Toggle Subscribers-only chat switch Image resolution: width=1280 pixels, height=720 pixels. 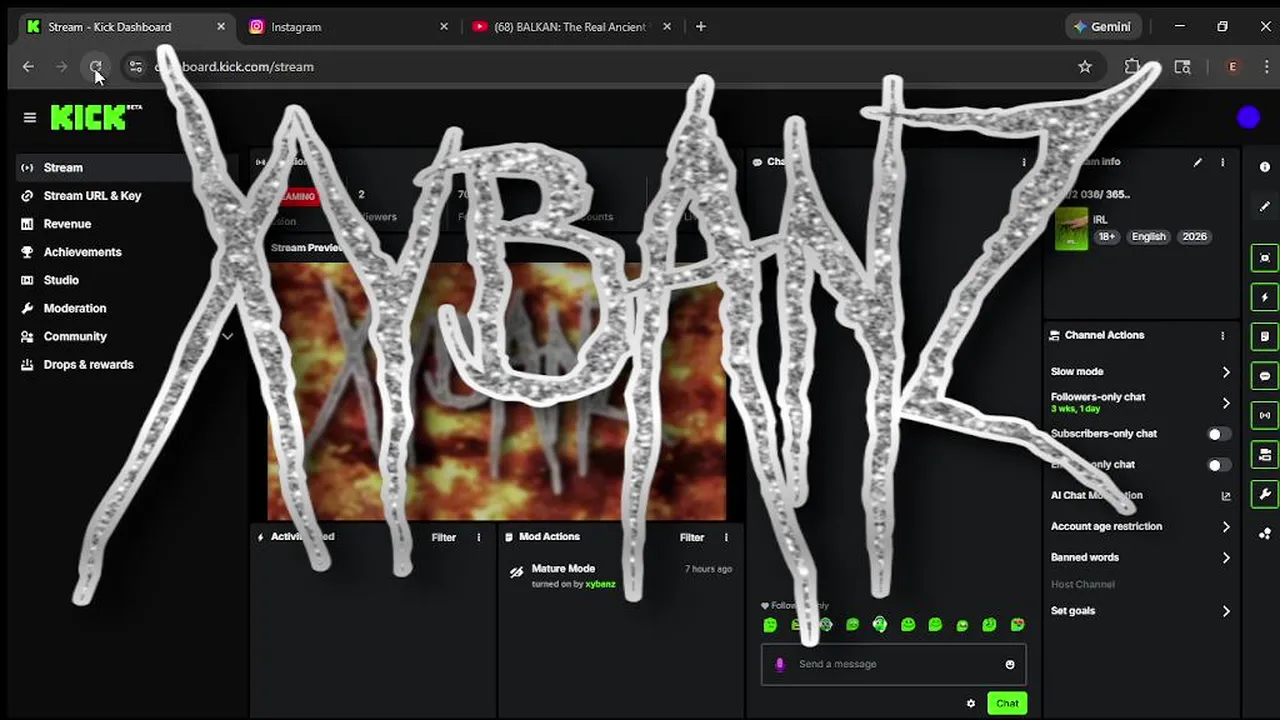(1219, 434)
